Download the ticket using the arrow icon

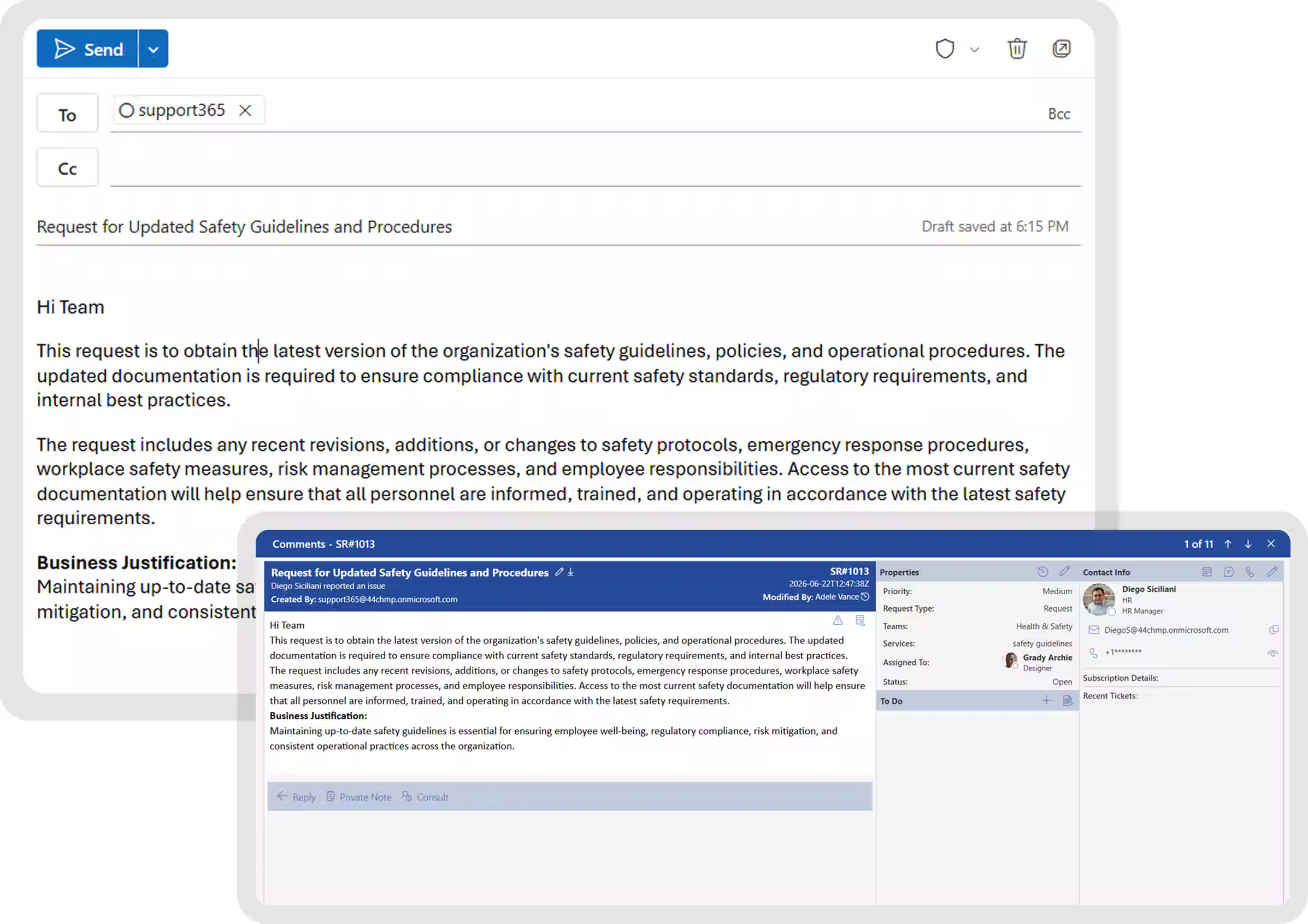click(570, 572)
